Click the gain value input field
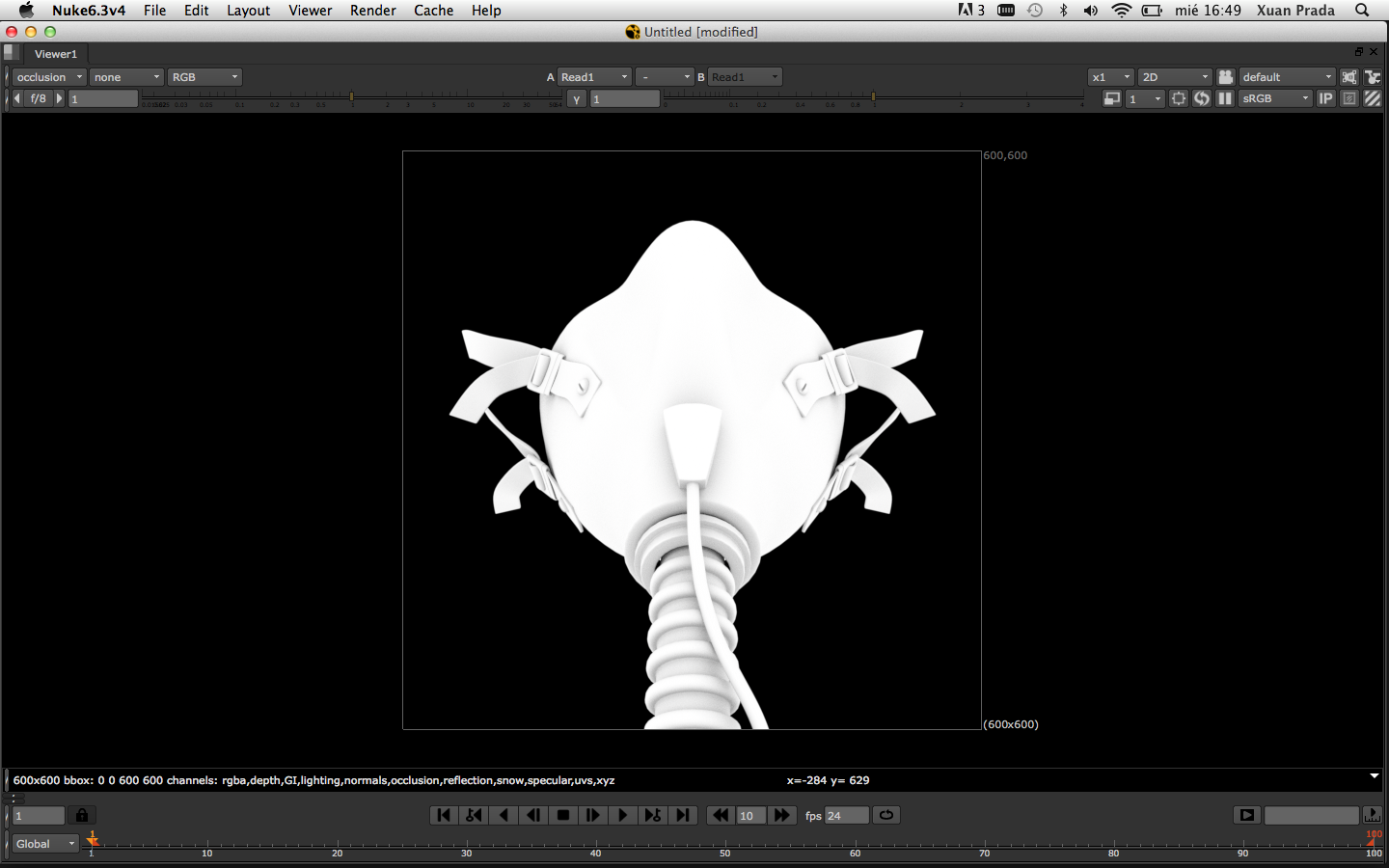This screenshot has width=1389, height=868. (103, 98)
